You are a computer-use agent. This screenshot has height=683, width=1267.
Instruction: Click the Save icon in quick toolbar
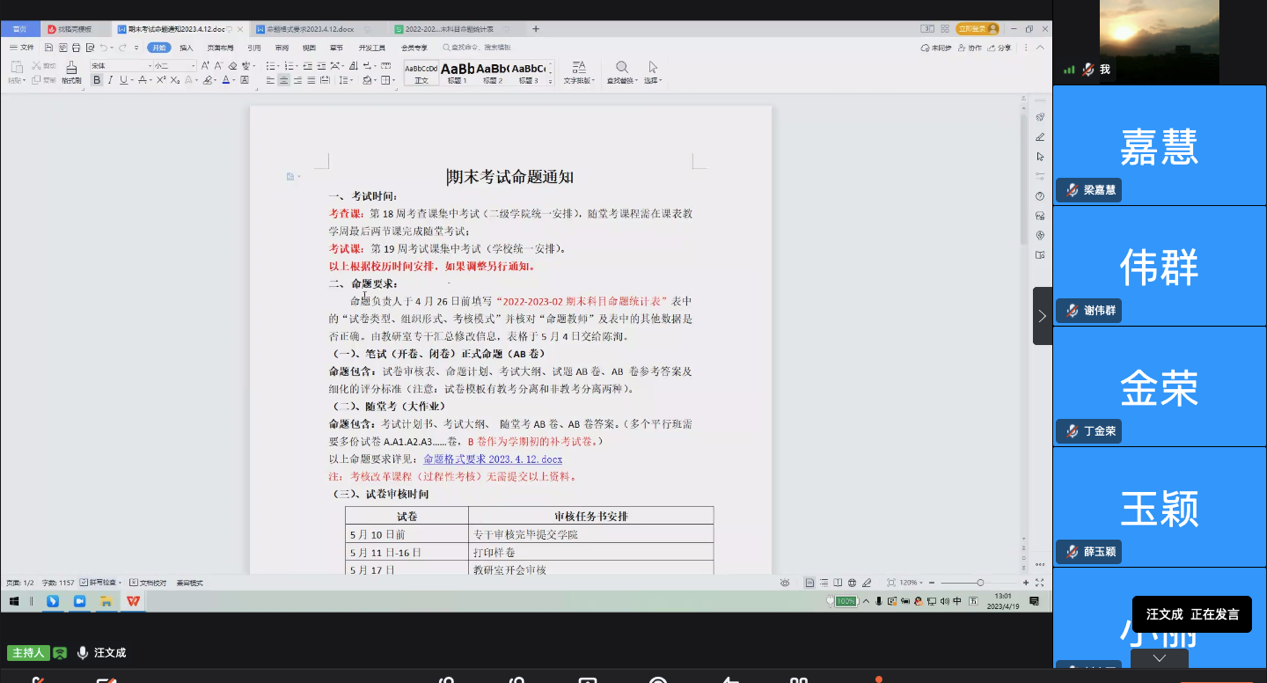[48, 47]
